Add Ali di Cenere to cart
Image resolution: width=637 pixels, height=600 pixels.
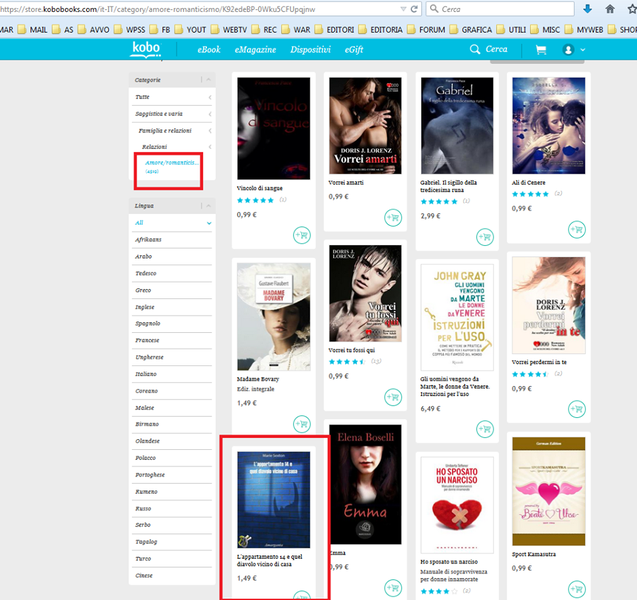(576, 229)
